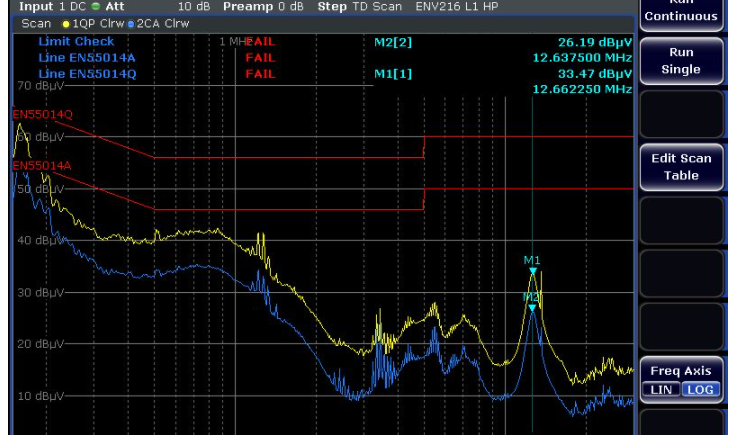Switch frequency axis to LIN
737x435 pixels.
click(660, 389)
